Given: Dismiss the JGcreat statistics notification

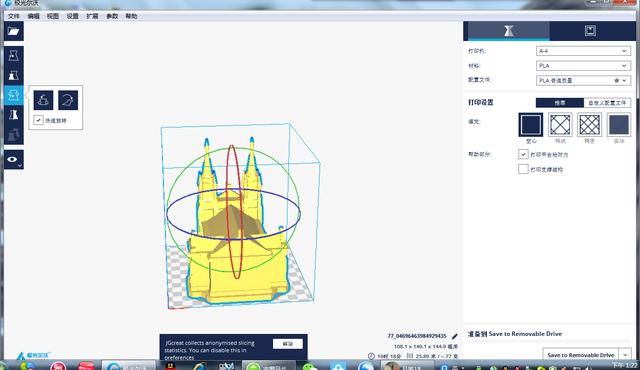Looking at the screenshot, I should [288, 344].
